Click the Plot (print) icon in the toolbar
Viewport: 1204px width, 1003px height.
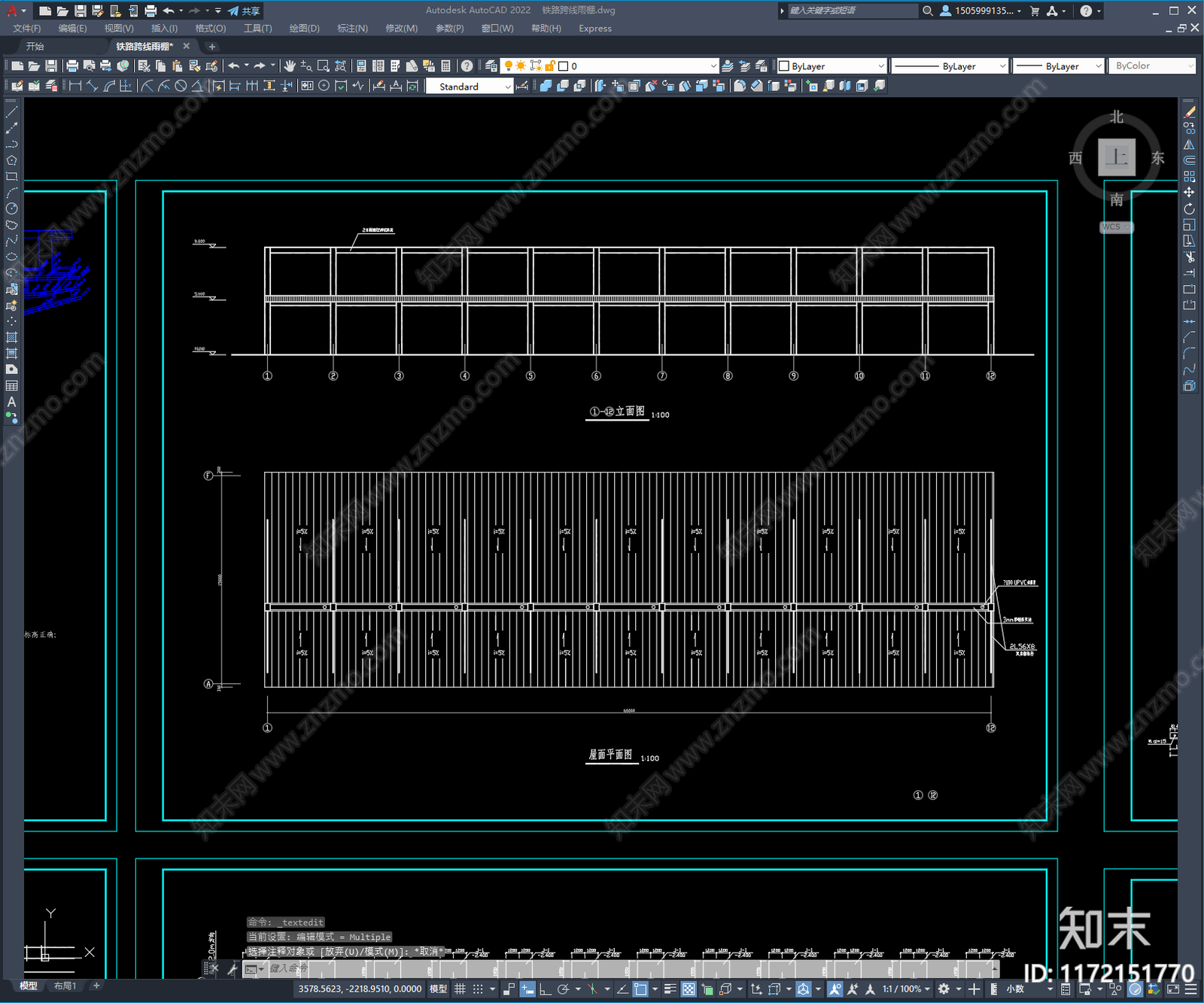point(72,66)
